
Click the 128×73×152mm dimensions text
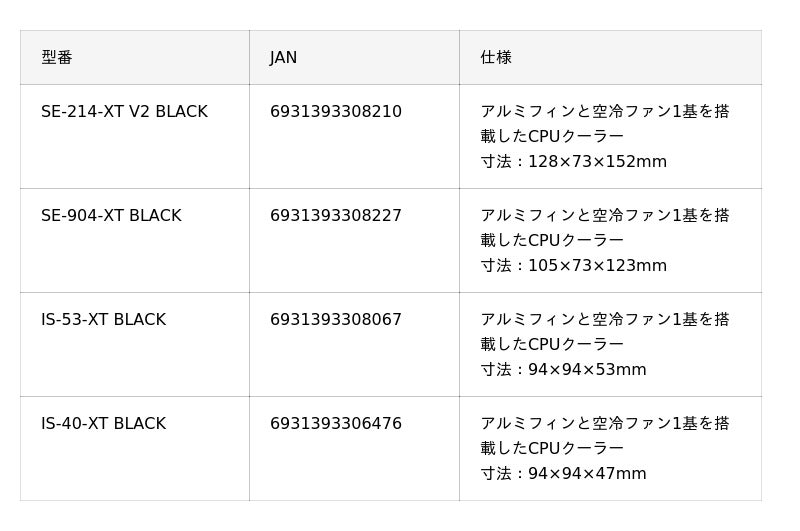click(x=597, y=162)
